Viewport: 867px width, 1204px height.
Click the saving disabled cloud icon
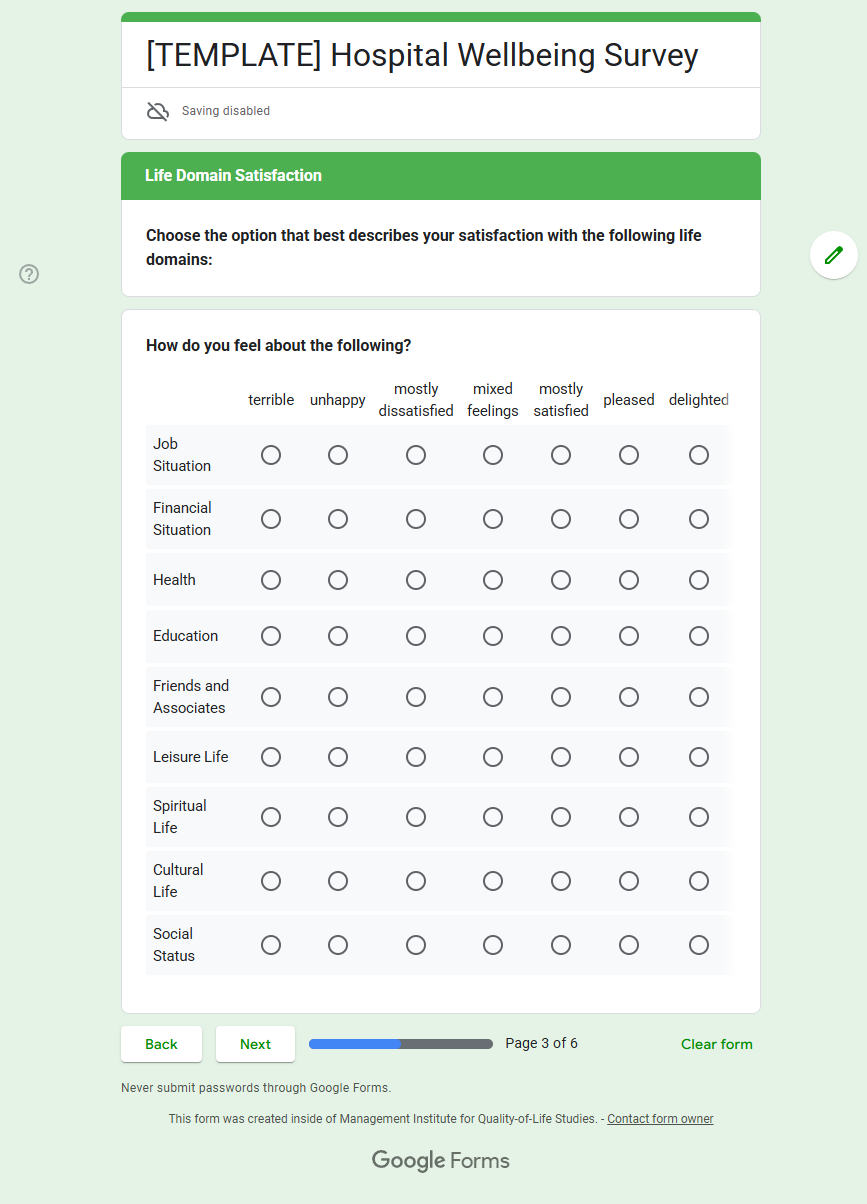click(x=158, y=111)
